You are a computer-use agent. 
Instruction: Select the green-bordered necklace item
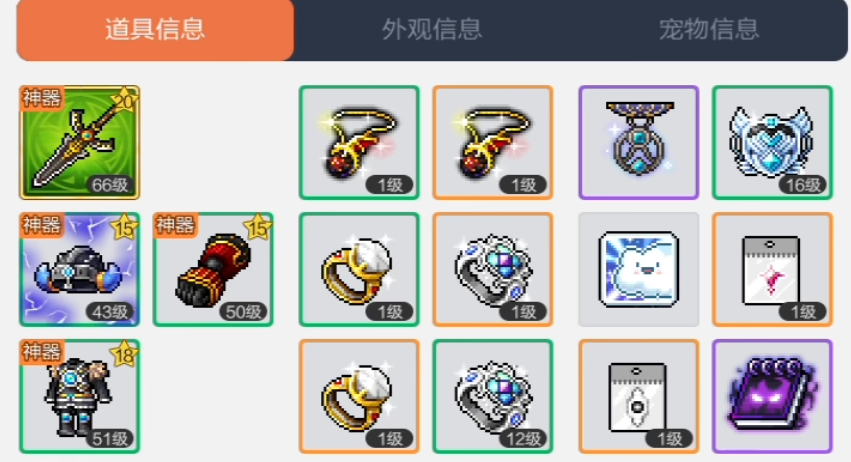click(359, 142)
